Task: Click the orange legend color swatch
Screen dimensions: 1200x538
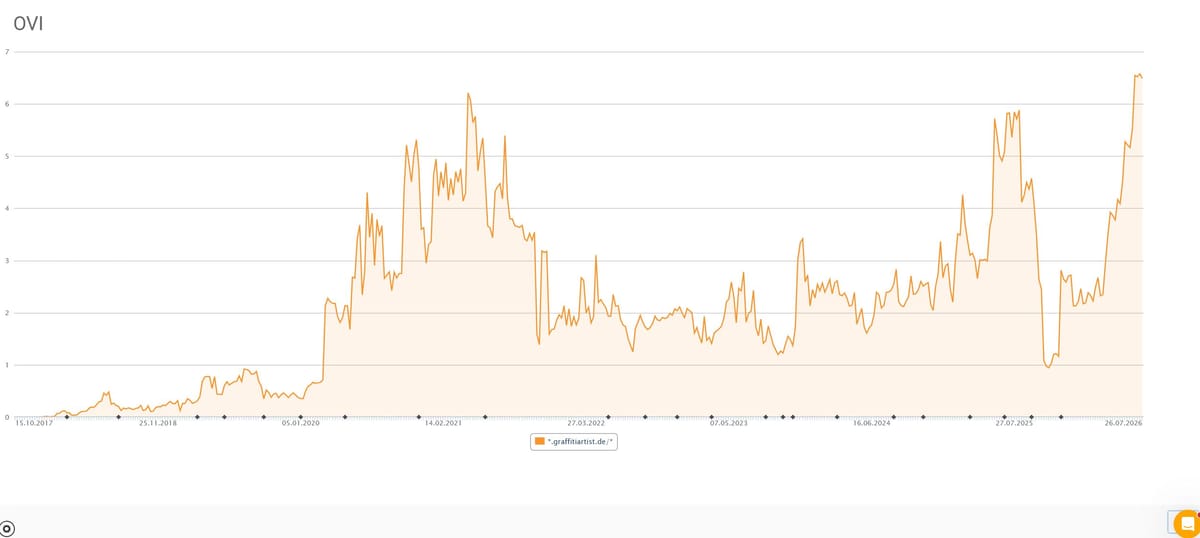Action: click(540, 441)
